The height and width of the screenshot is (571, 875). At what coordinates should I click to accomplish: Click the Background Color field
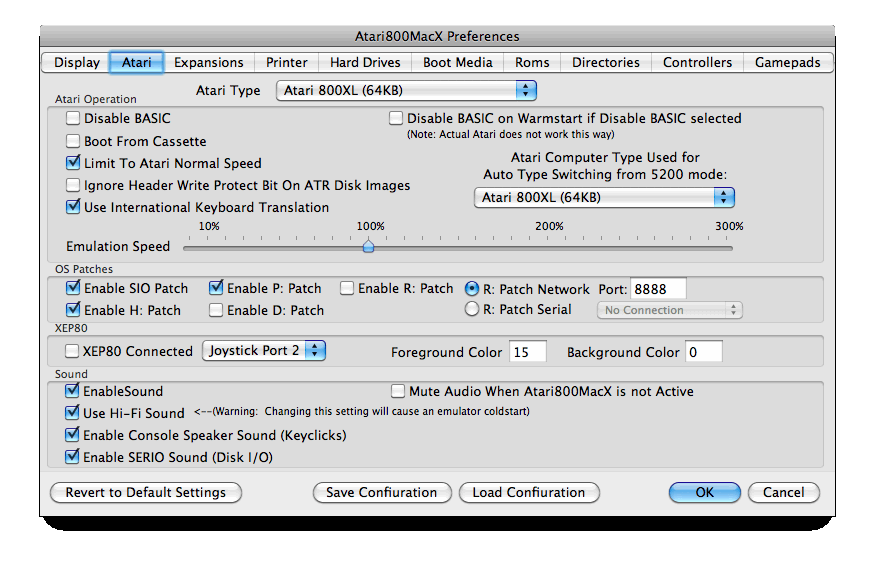[704, 352]
